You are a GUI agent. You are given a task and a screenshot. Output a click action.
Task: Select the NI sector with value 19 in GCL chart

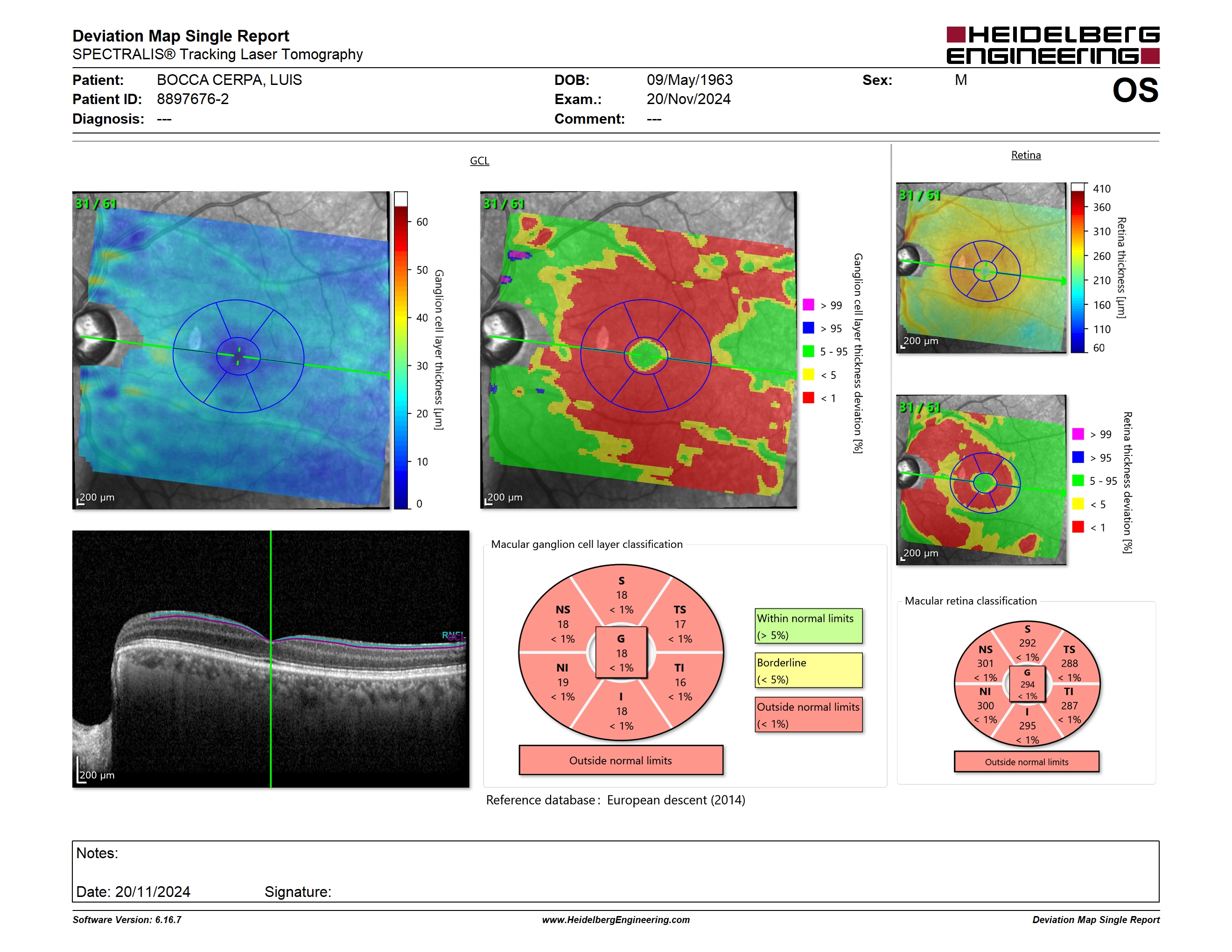tap(563, 682)
